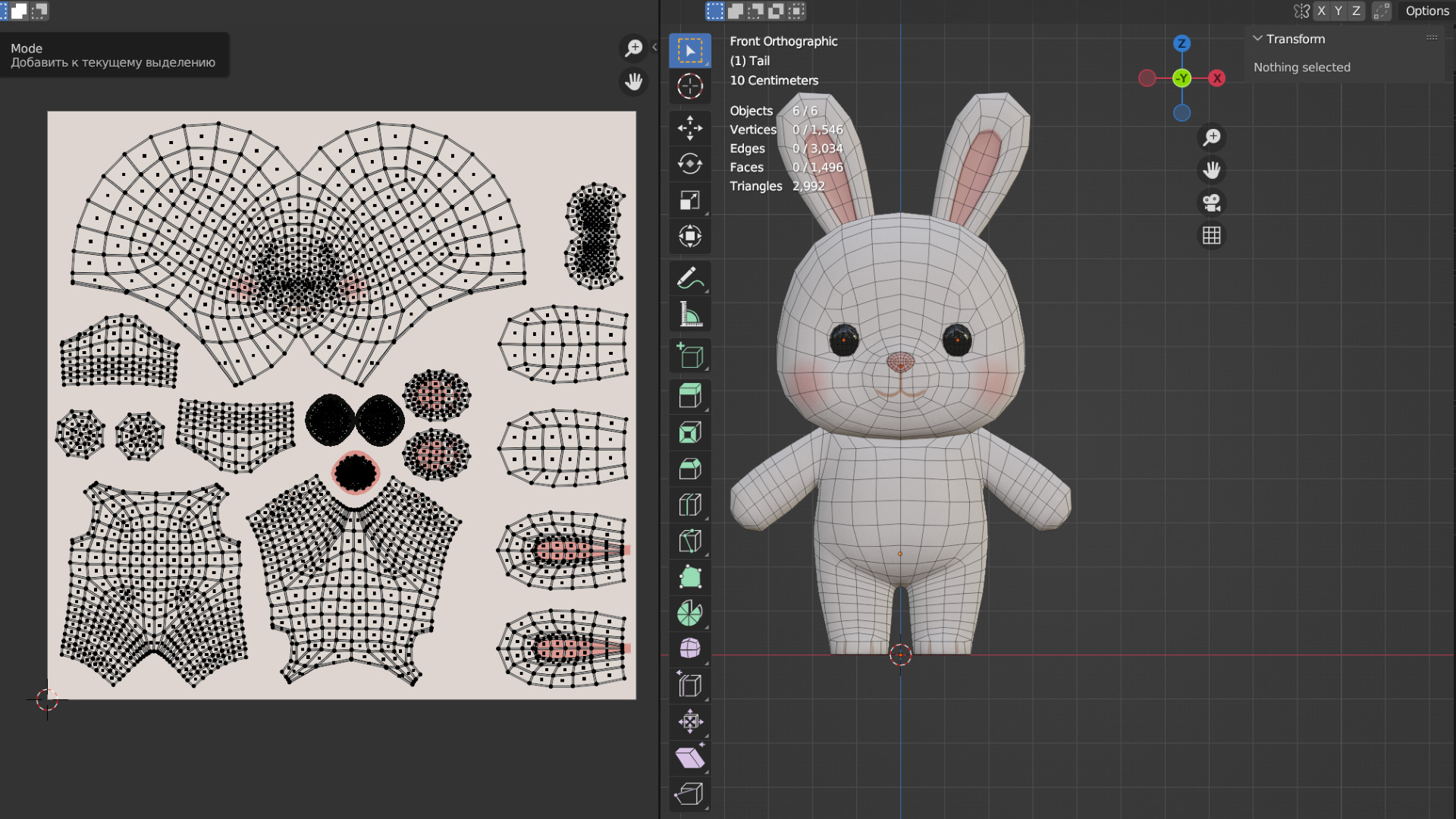Snap view to negative Z gizmo circle

(x=1181, y=113)
